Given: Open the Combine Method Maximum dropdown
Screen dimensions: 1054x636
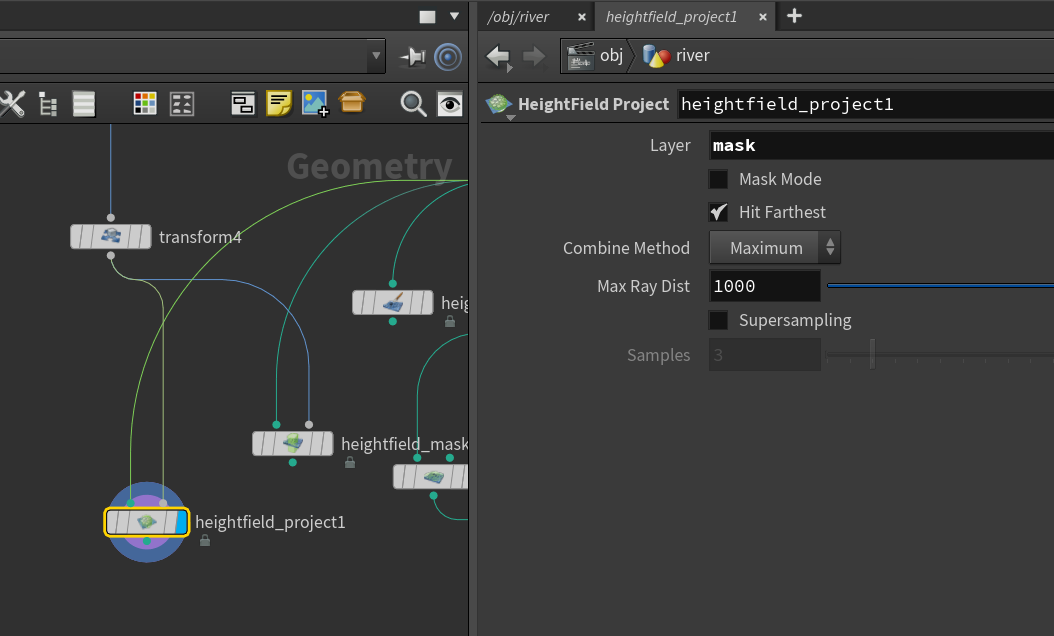Looking at the screenshot, I should click(775, 248).
